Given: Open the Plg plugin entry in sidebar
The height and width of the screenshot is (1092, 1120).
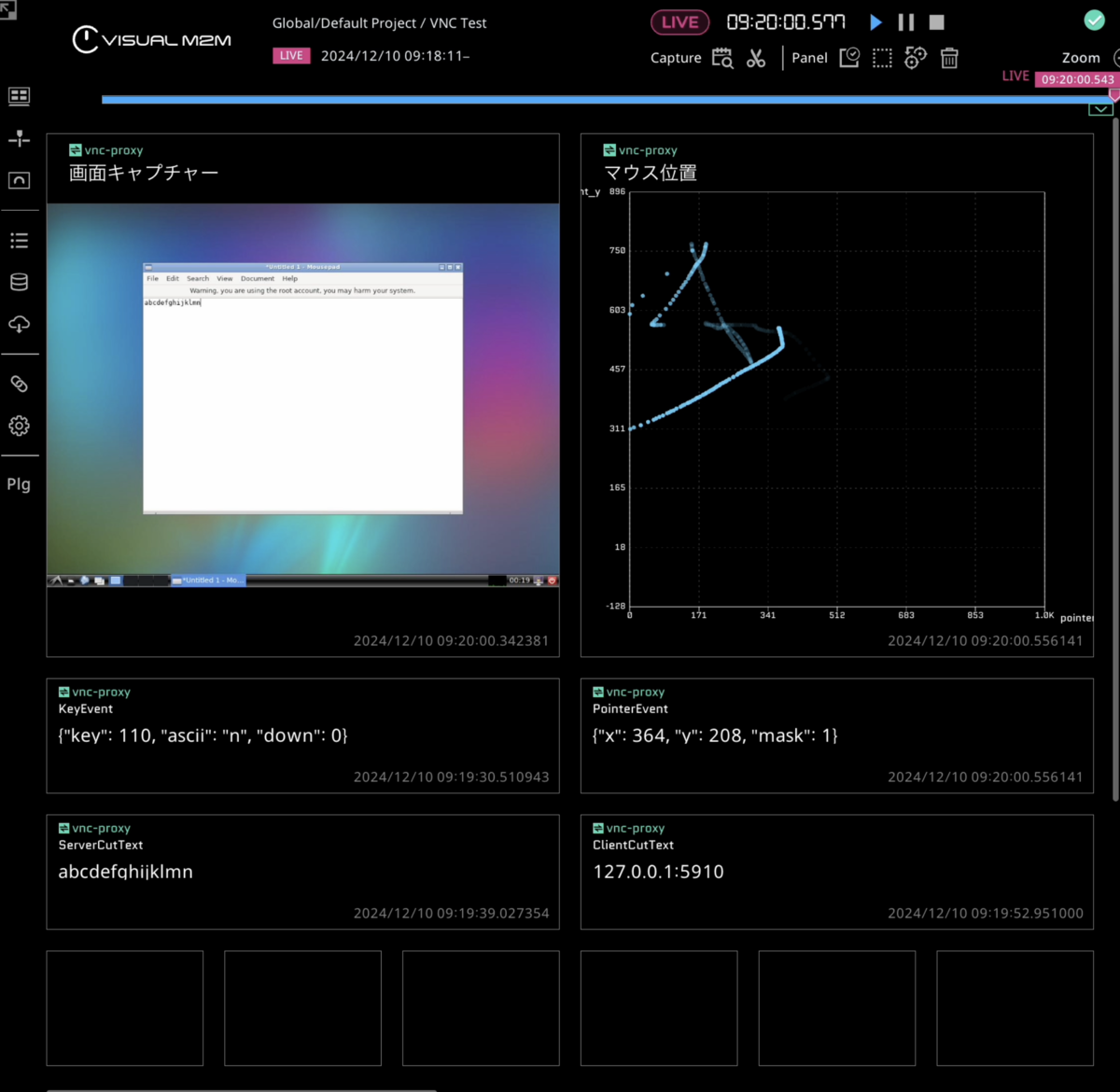Looking at the screenshot, I should (x=19, y=483).
